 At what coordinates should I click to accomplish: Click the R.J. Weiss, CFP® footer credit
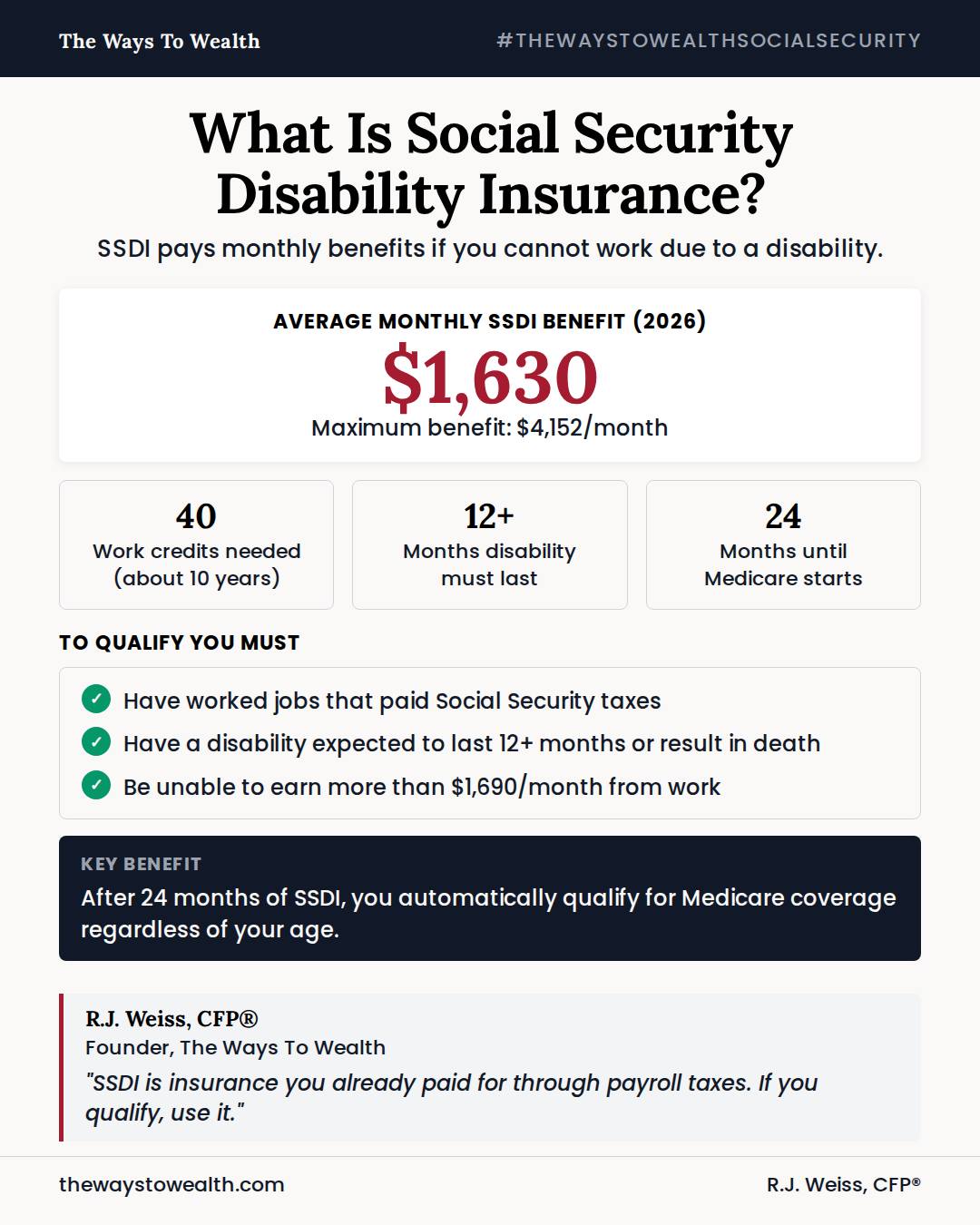pyautogui.click(x=844, y=1184)
